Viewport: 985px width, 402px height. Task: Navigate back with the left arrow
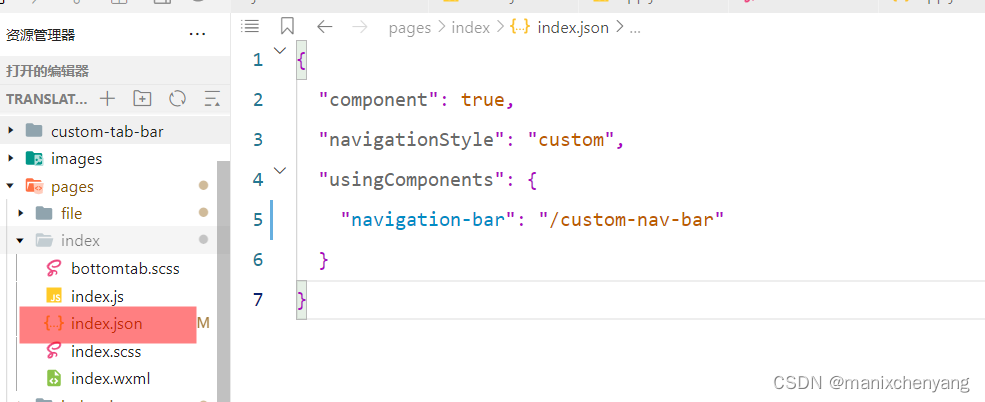324,27
